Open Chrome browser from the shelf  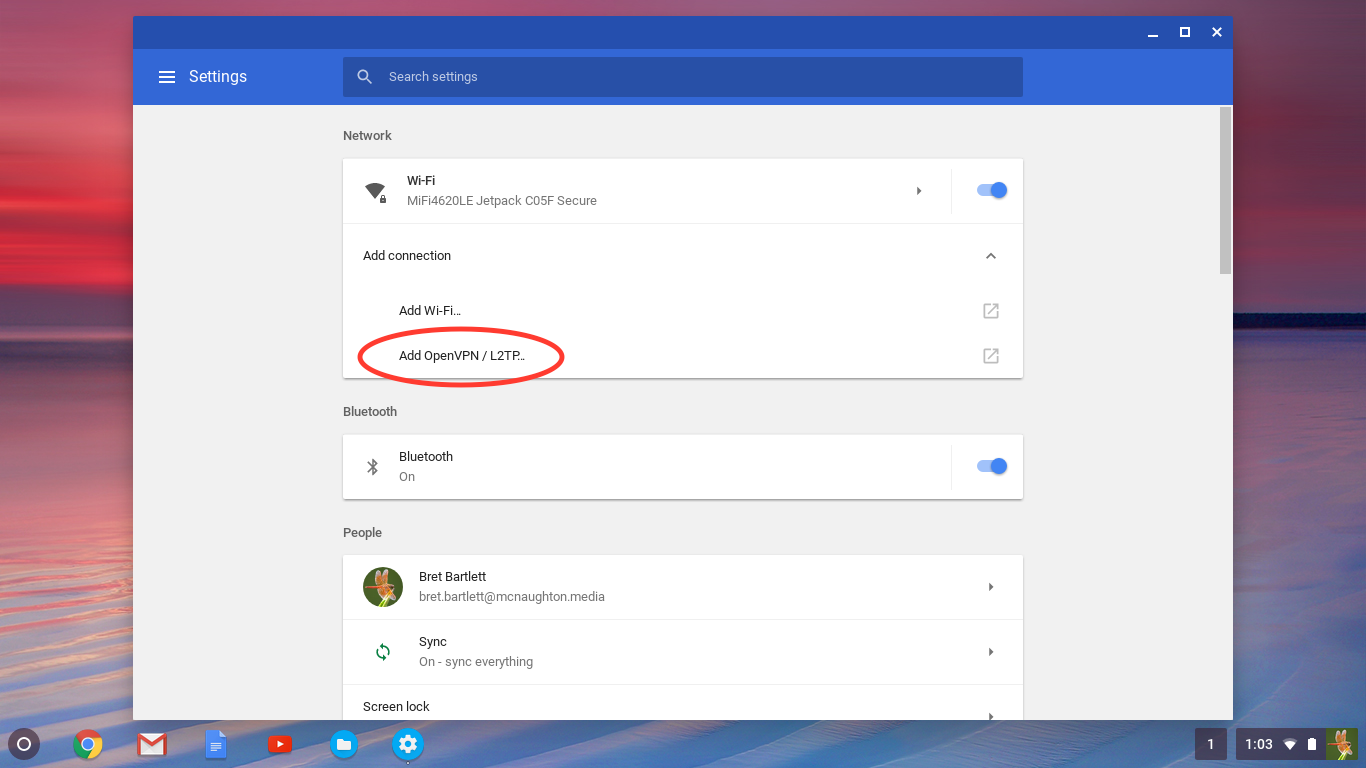[x=88, y=744]
